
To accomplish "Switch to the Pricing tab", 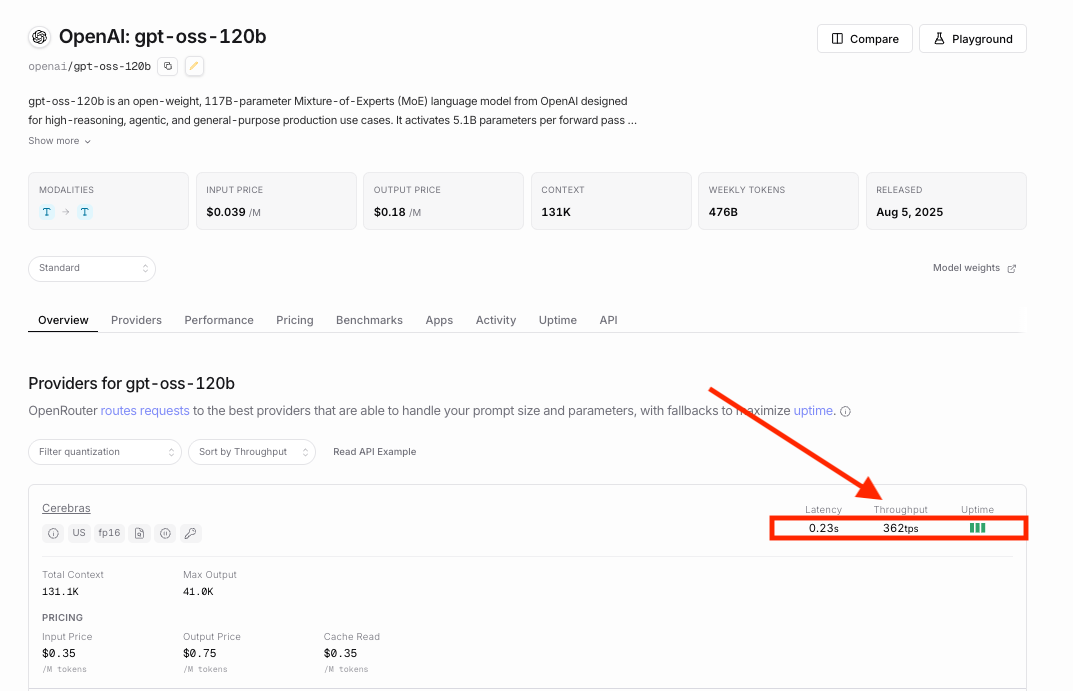I will point(295,320).
